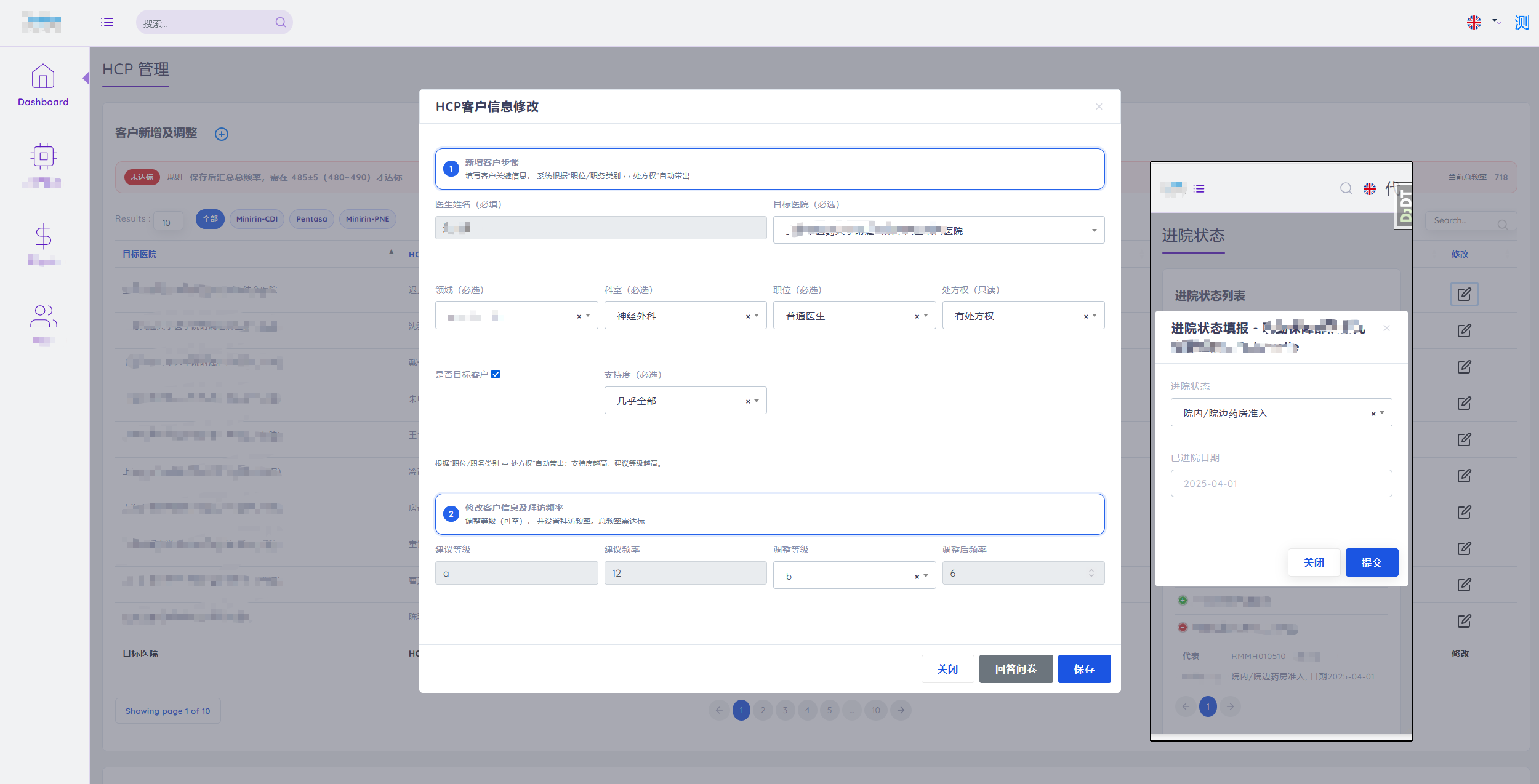Viewport: 1539px width, 784px height.
Task: Close the HCP客户信息修改 dialog
Action: 1099,106
